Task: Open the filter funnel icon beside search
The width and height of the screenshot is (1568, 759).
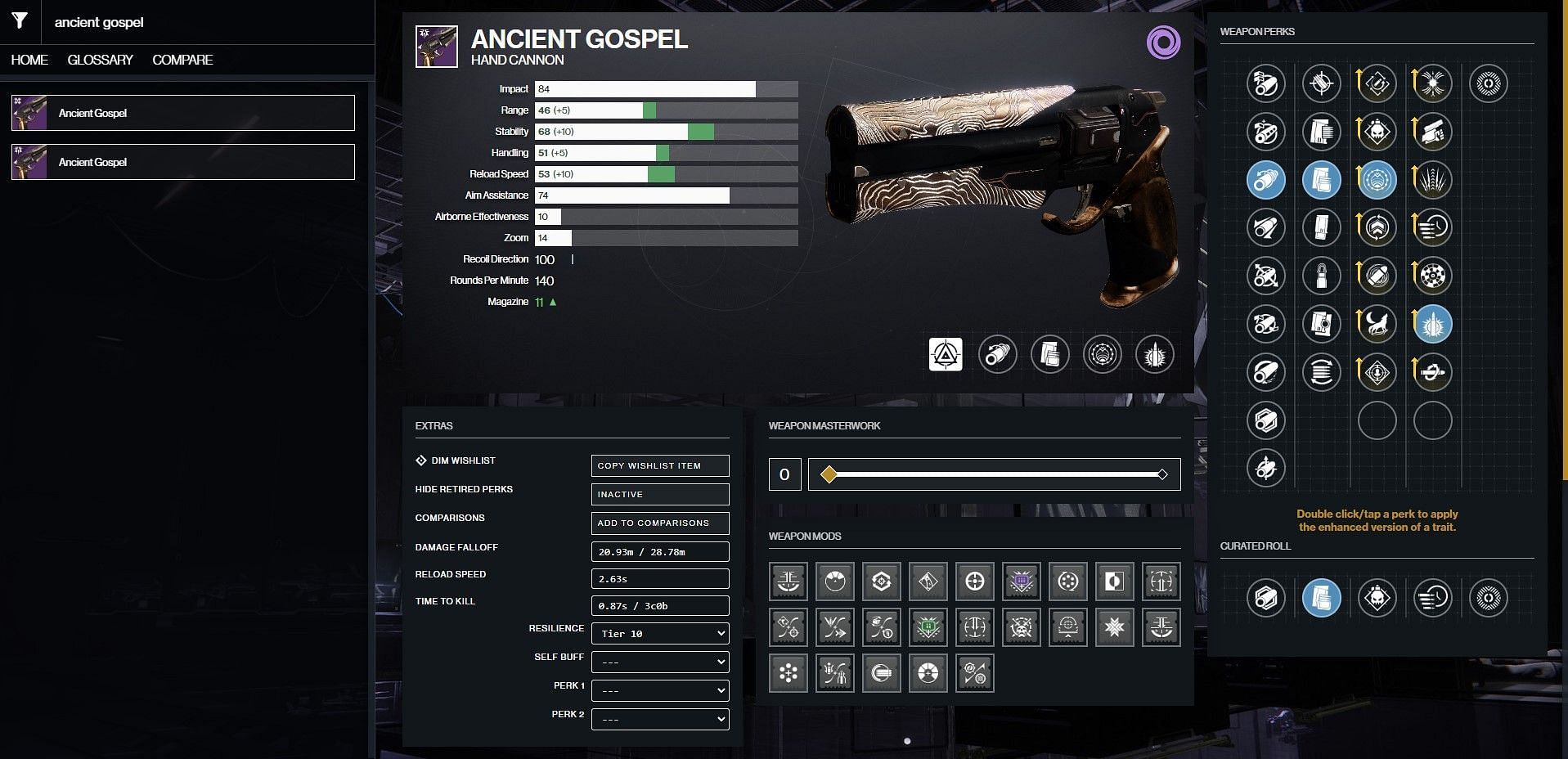Action: 20,21
